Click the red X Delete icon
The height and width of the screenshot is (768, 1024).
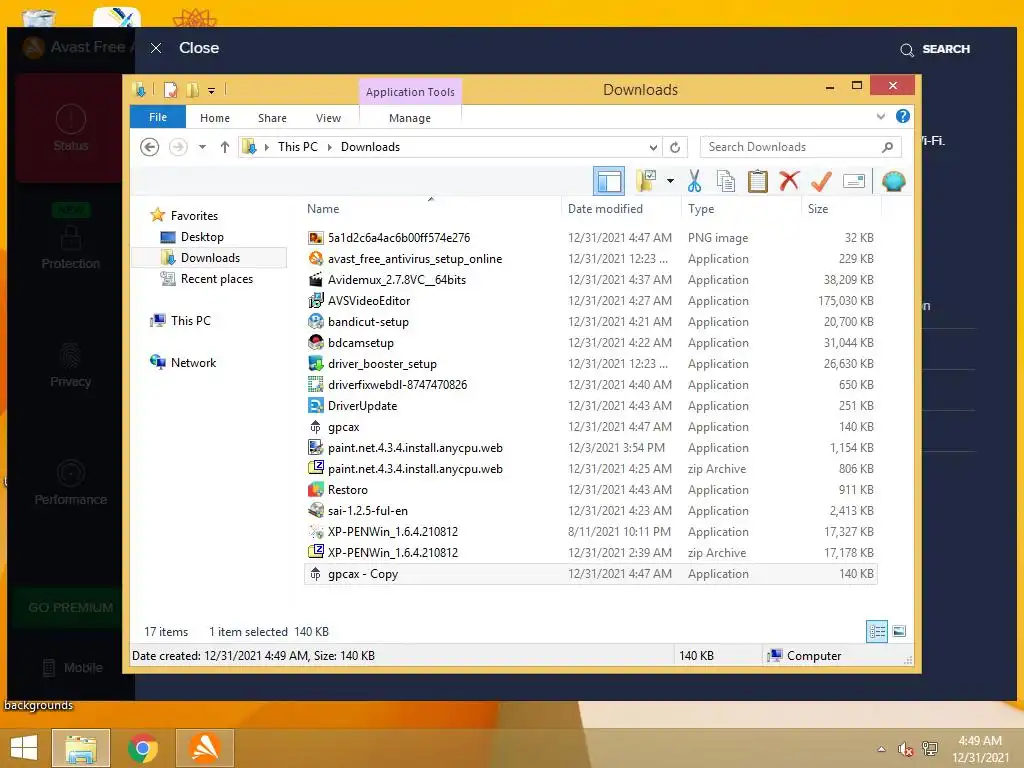tap(789, 180)
